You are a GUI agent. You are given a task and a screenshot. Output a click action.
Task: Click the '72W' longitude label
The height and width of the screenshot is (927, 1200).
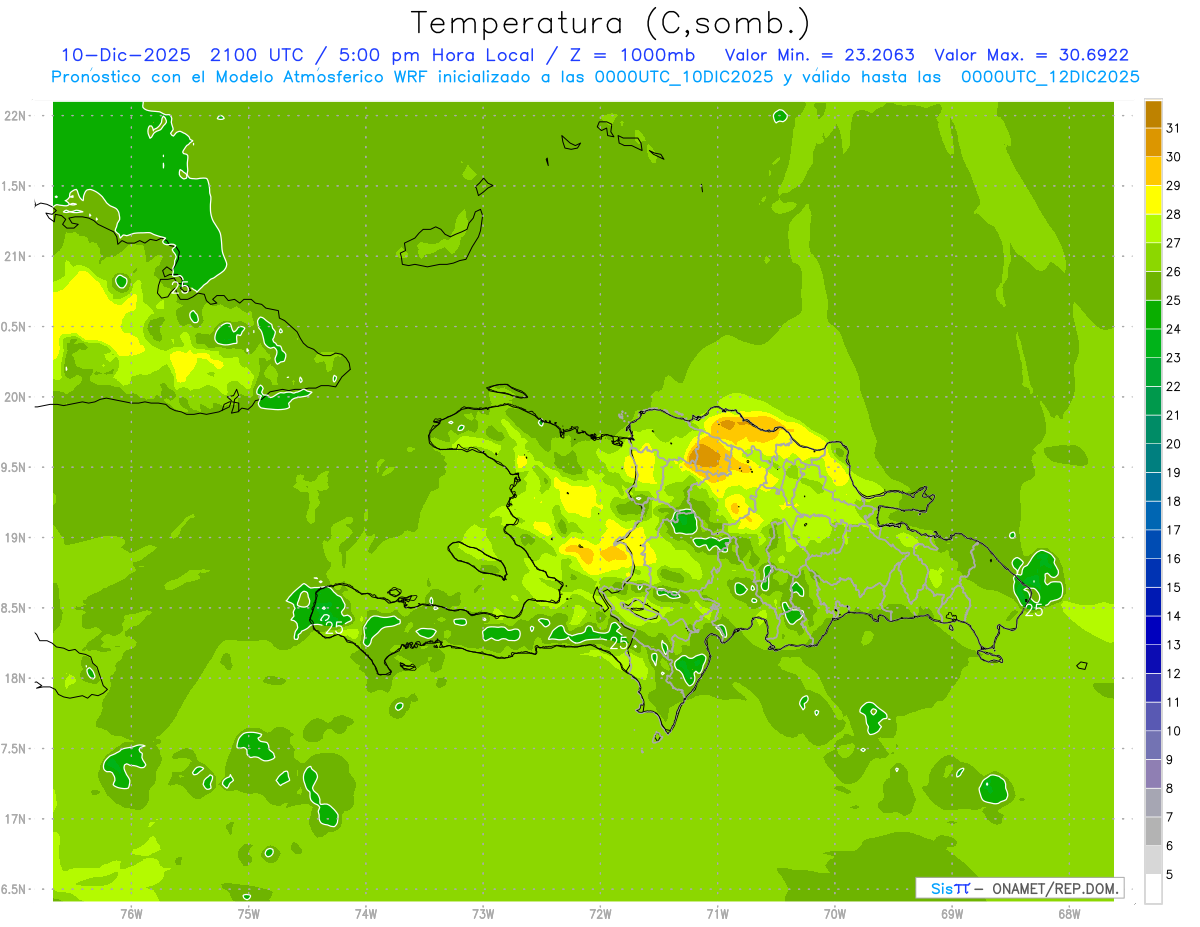click(x=600, y=913)
